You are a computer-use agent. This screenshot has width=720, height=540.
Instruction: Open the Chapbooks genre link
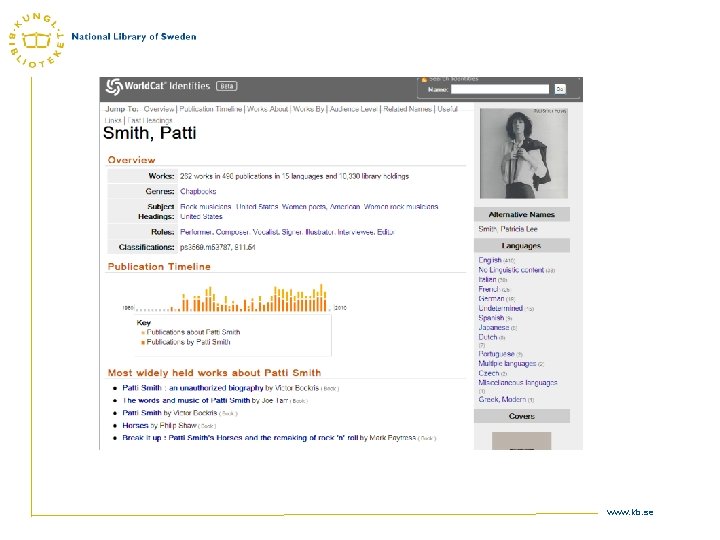pyautogui.click(x=198, y=191)
